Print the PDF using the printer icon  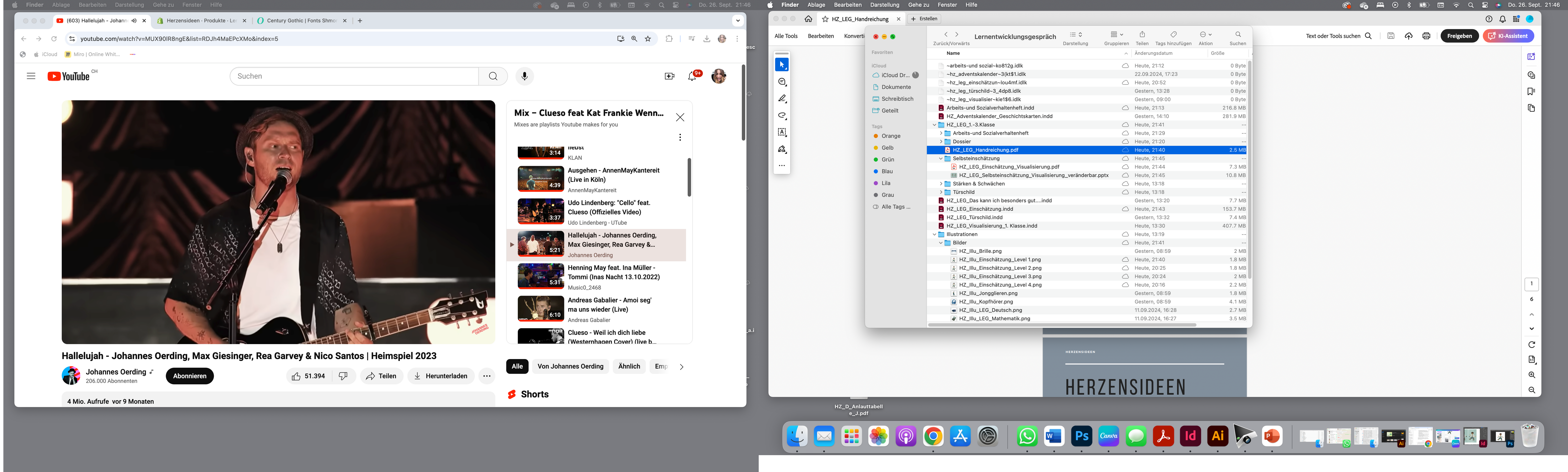tap(1426, 36)
